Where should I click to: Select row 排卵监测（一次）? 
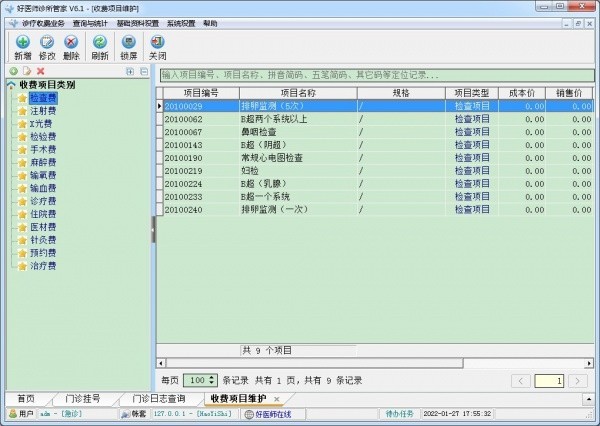375,210
